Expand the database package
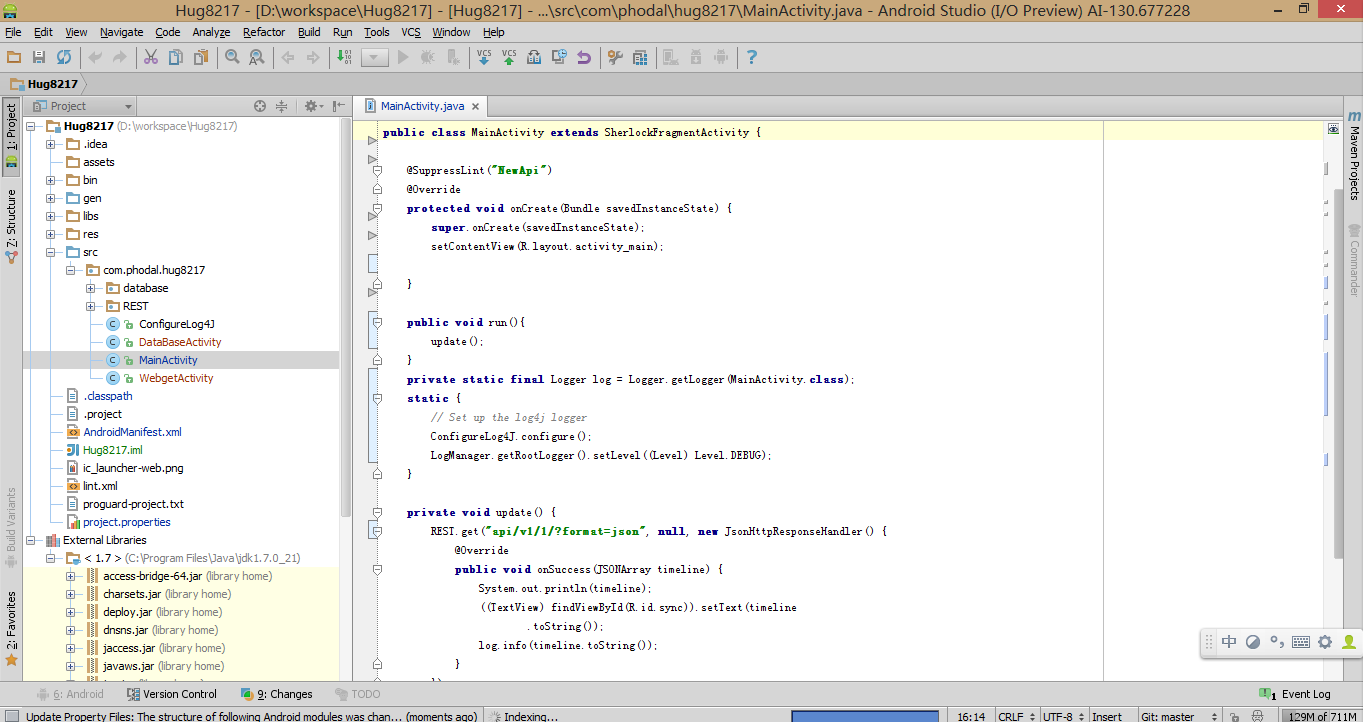 click(91, 288)
